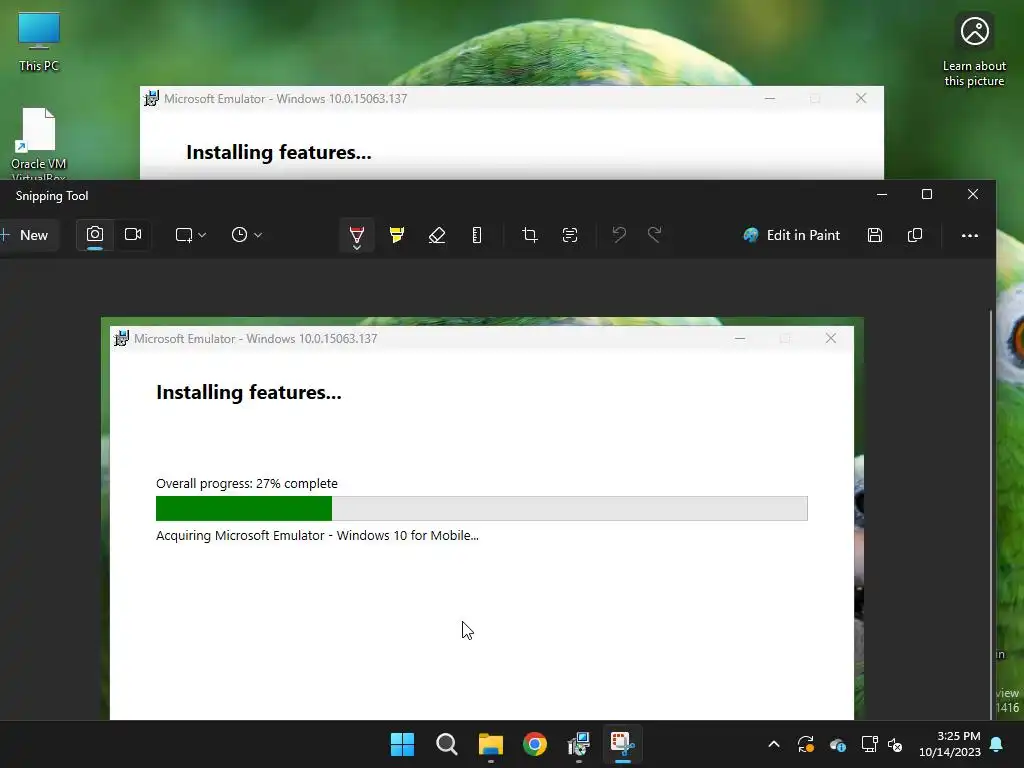Open taskbar Search
This screenshot has height=768, width=1024.
pyautogui.click(x=447, y=744)
